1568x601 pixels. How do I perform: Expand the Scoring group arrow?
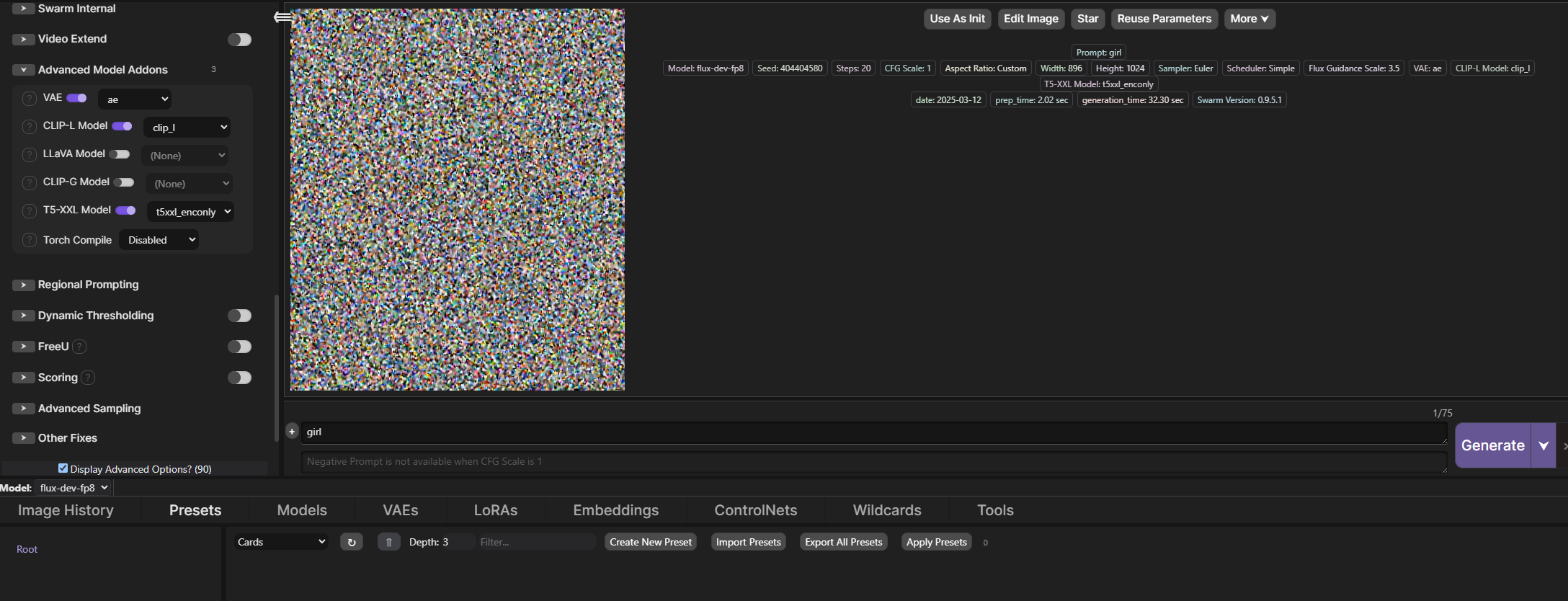24,378
